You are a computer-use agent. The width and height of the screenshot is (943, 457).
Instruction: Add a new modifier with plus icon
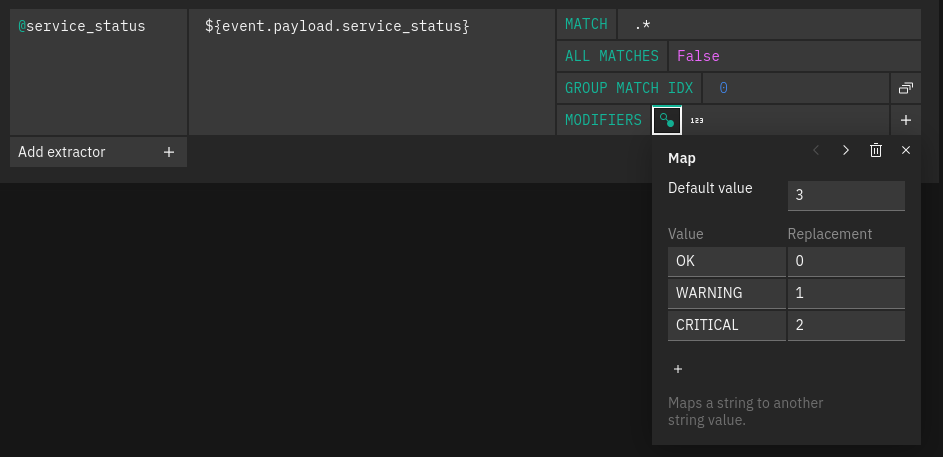905,120
